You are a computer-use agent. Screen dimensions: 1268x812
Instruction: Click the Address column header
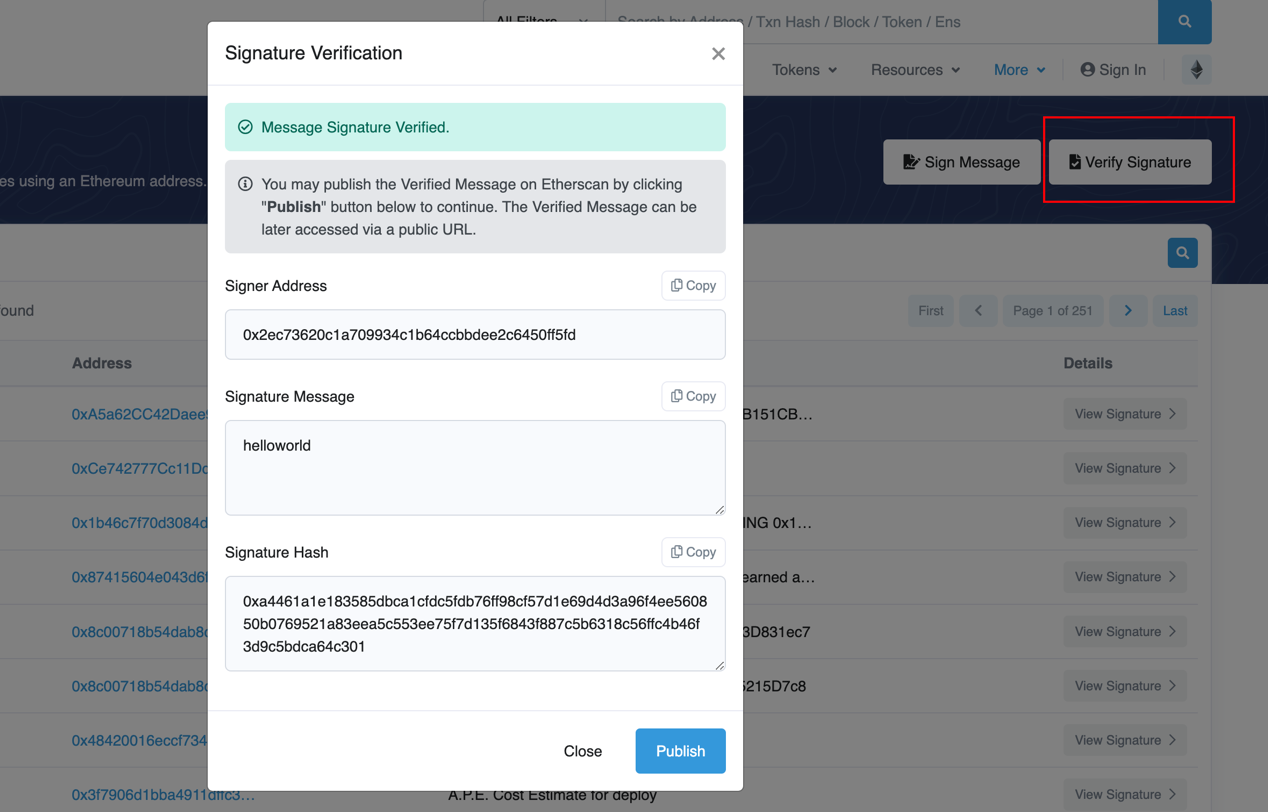[102, 363]
